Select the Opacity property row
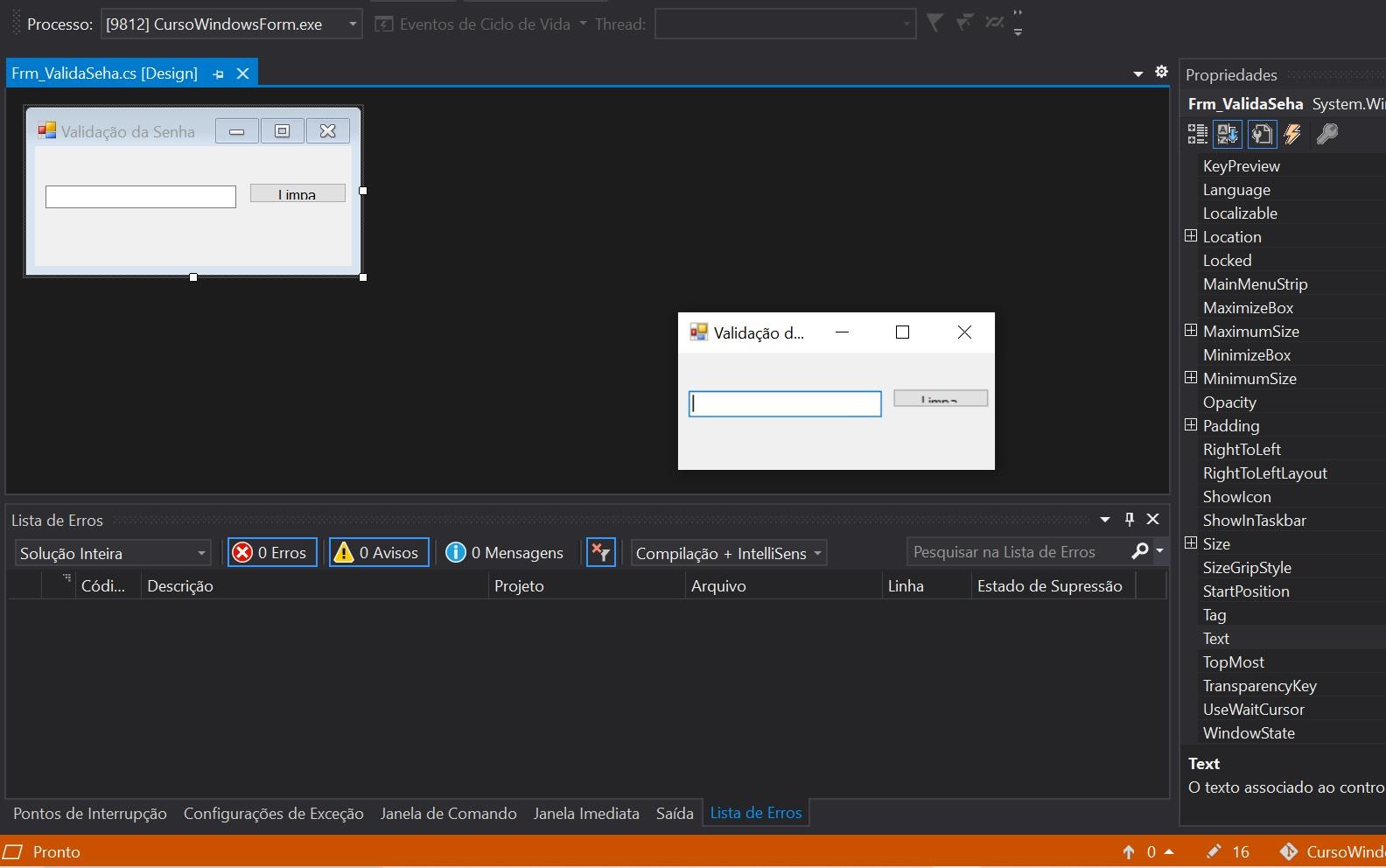1386x868 pixels. pyautogui.click(x=1291, y=402)
